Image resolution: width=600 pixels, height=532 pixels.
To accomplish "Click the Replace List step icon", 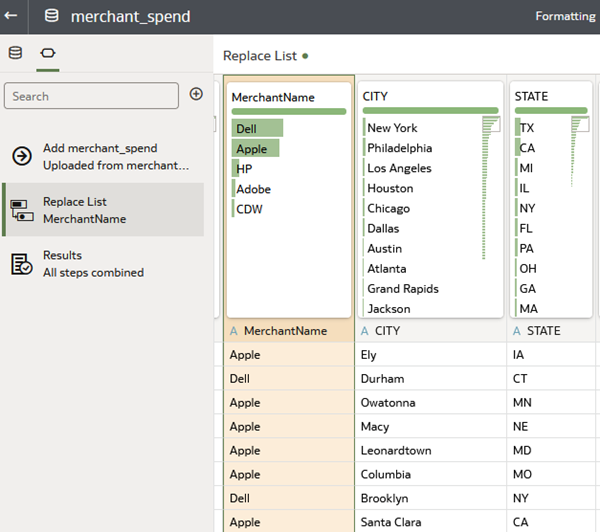I will point(21,210).
